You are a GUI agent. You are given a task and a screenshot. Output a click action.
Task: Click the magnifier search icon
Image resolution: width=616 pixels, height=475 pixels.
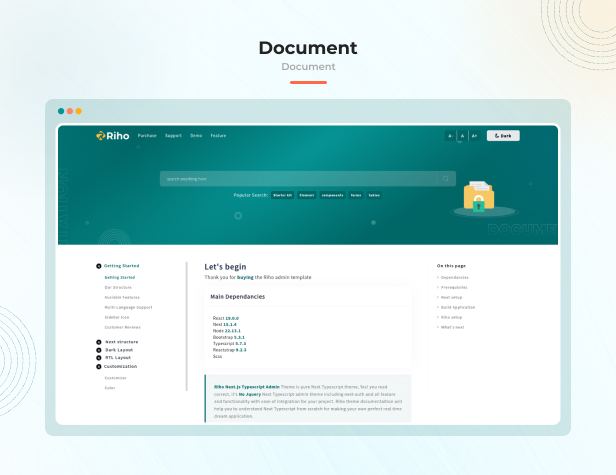[x=446, y=179]
